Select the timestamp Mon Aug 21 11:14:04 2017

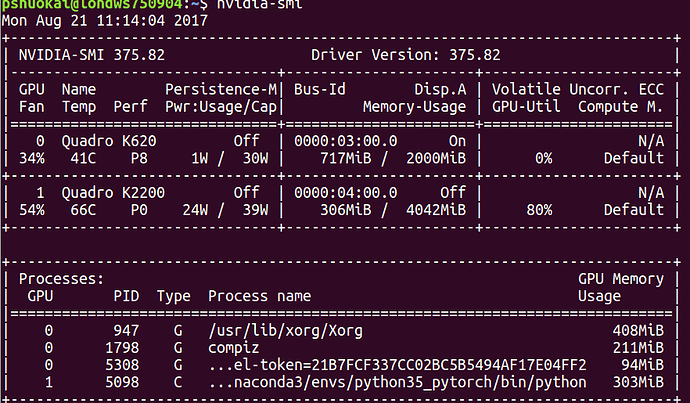click(x=105, y=21)
